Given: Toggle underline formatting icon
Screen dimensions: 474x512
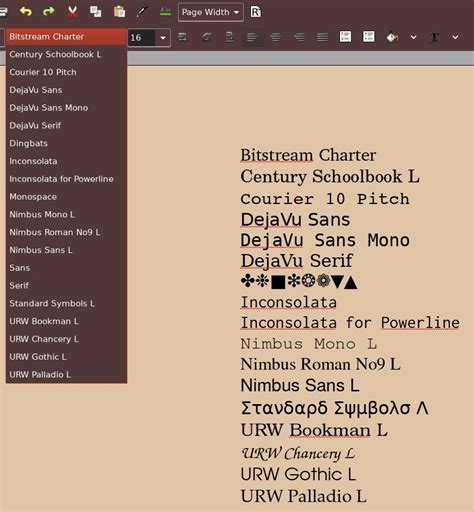Looking at the screenshot, I should [x=229, y=37].
